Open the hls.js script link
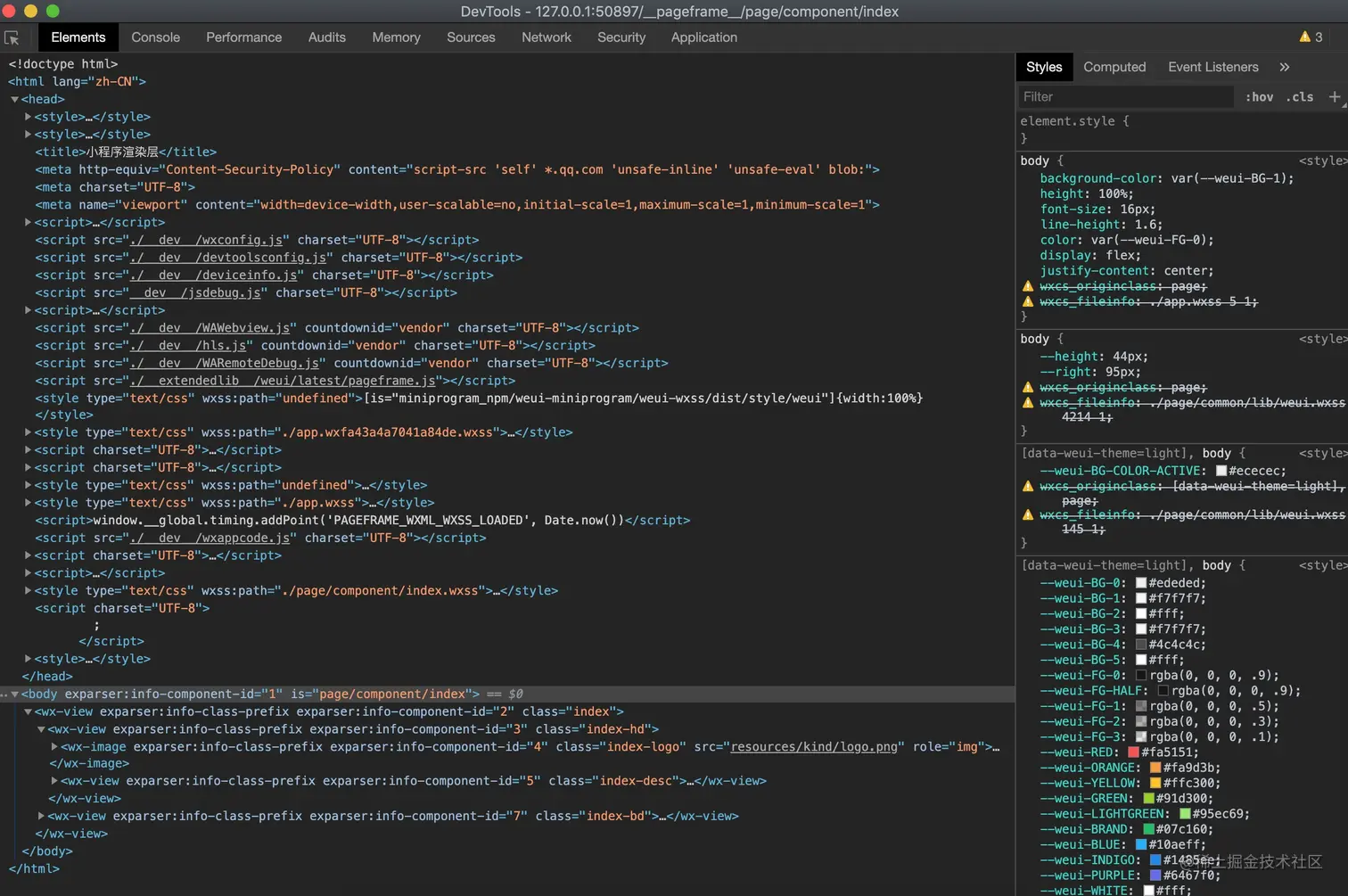1348x896 pixels. (189, 345)
